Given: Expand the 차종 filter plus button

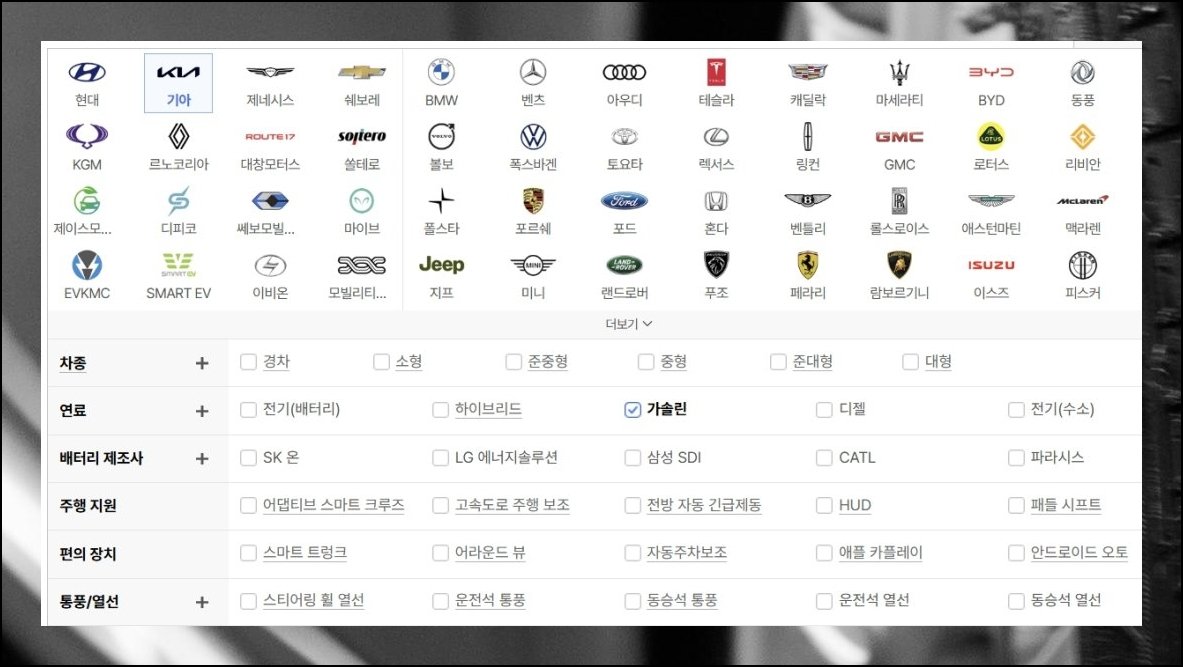Looking at the screenshot, I should click(201, 363).
